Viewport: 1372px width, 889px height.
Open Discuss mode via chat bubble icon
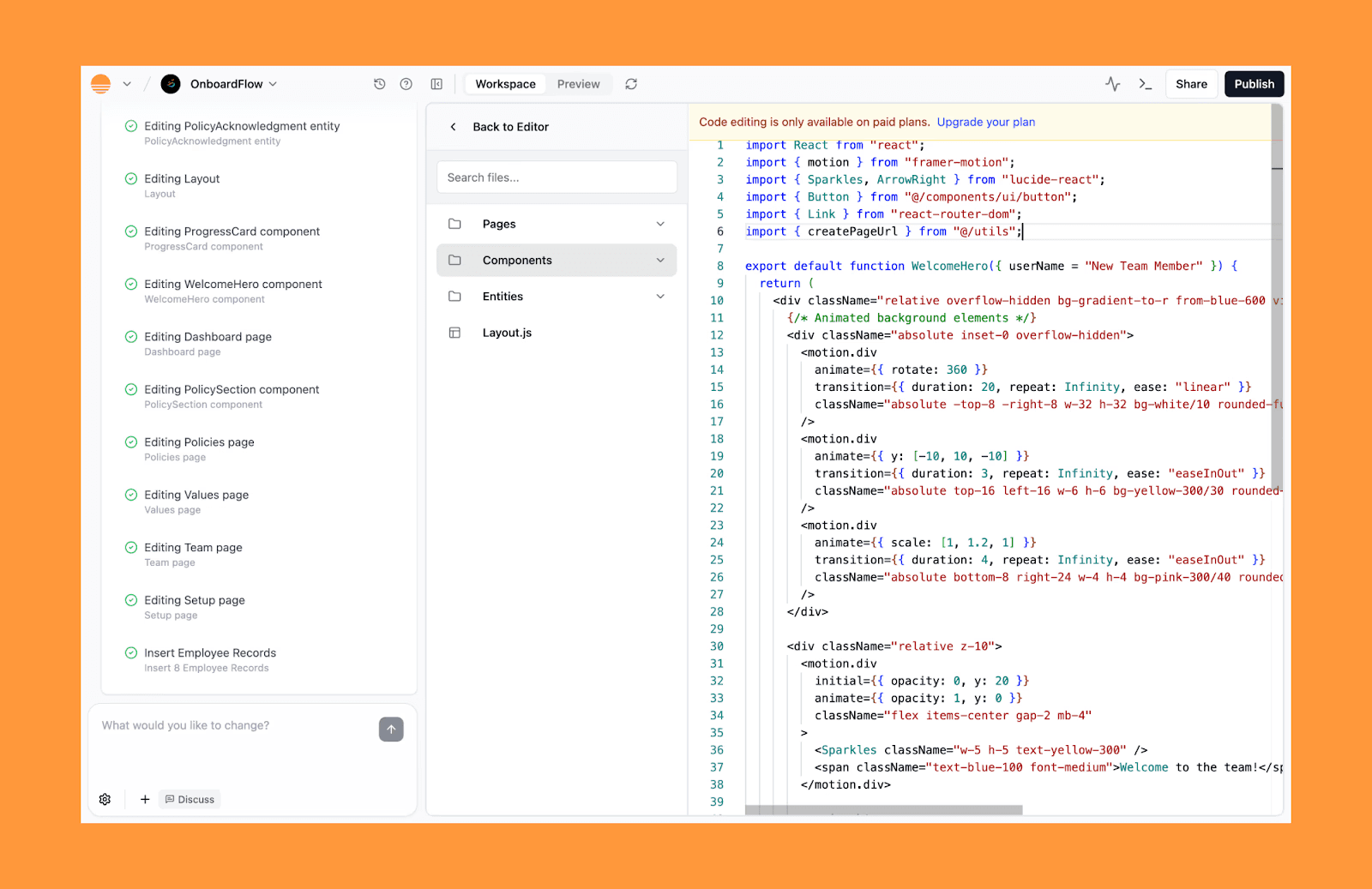click(189, 798)
